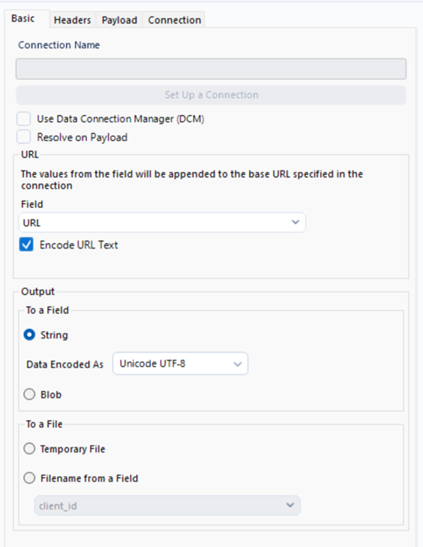423x547 pixels.
Task: Select the Temporary File radio option
Action: [29, 448]
